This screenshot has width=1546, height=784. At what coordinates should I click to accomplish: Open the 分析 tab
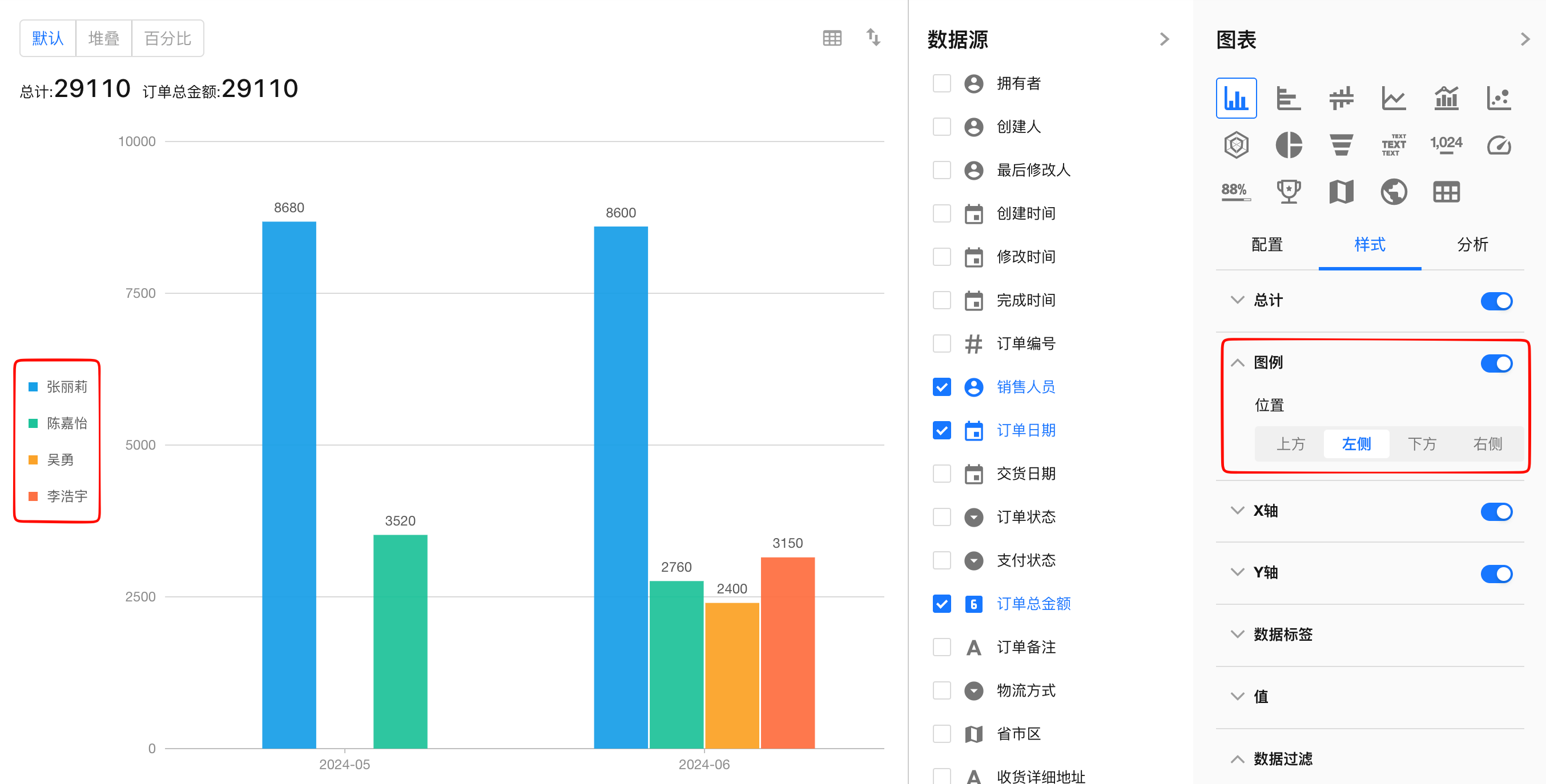[1472, 245]
